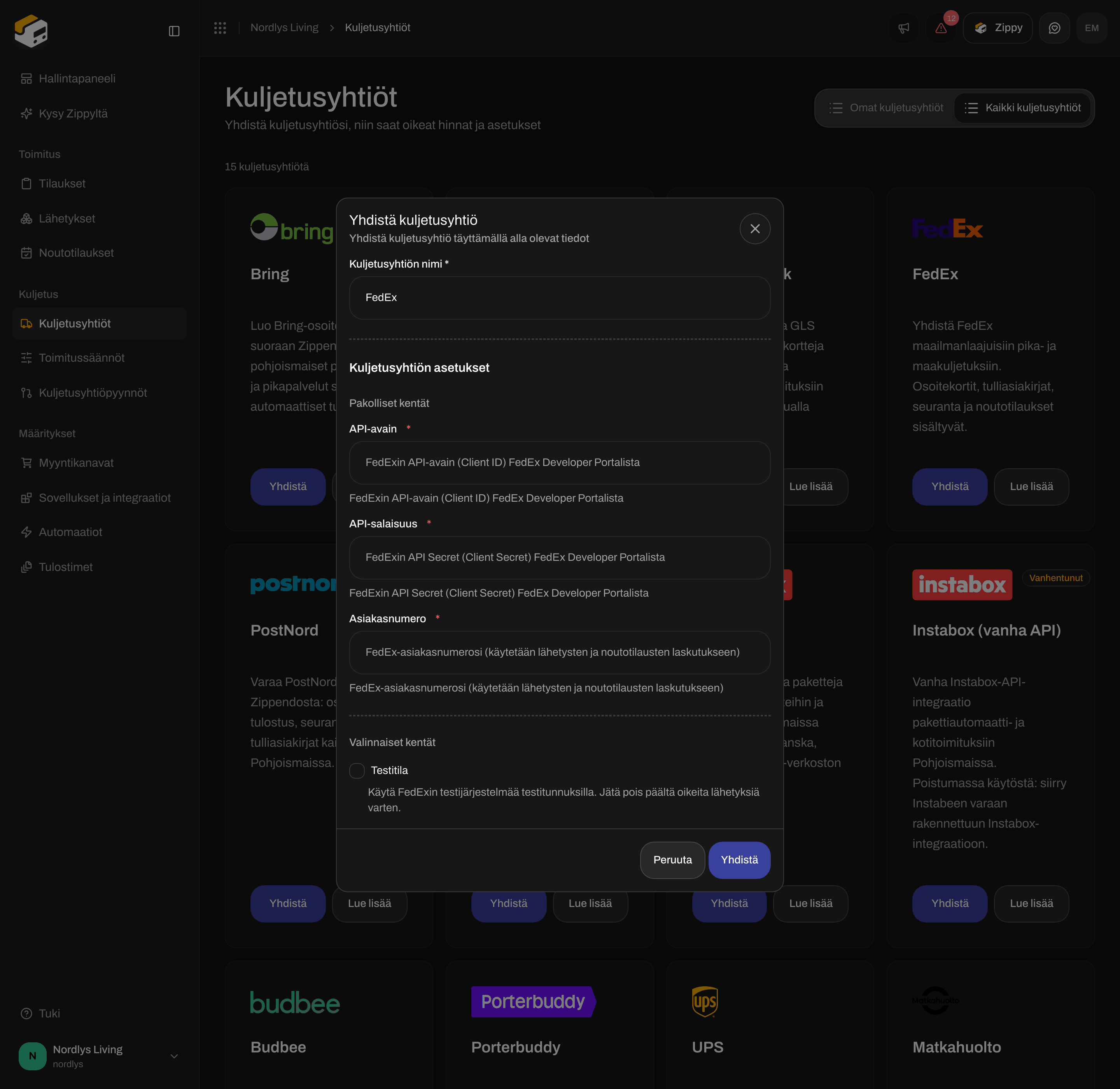Open announcements megaphone icon
Image resolution: width=1120 pixels, height=1089 pixels.
coord(904,28)
